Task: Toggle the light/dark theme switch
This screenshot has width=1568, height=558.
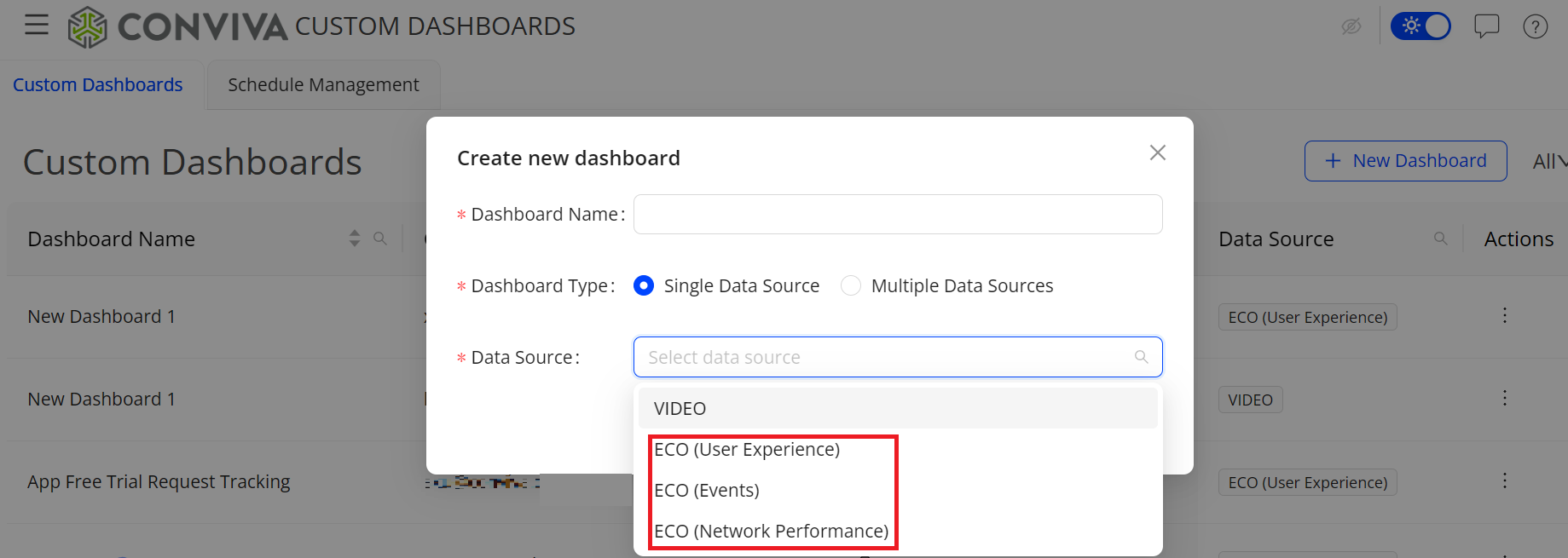Action: pos(1420,26)
